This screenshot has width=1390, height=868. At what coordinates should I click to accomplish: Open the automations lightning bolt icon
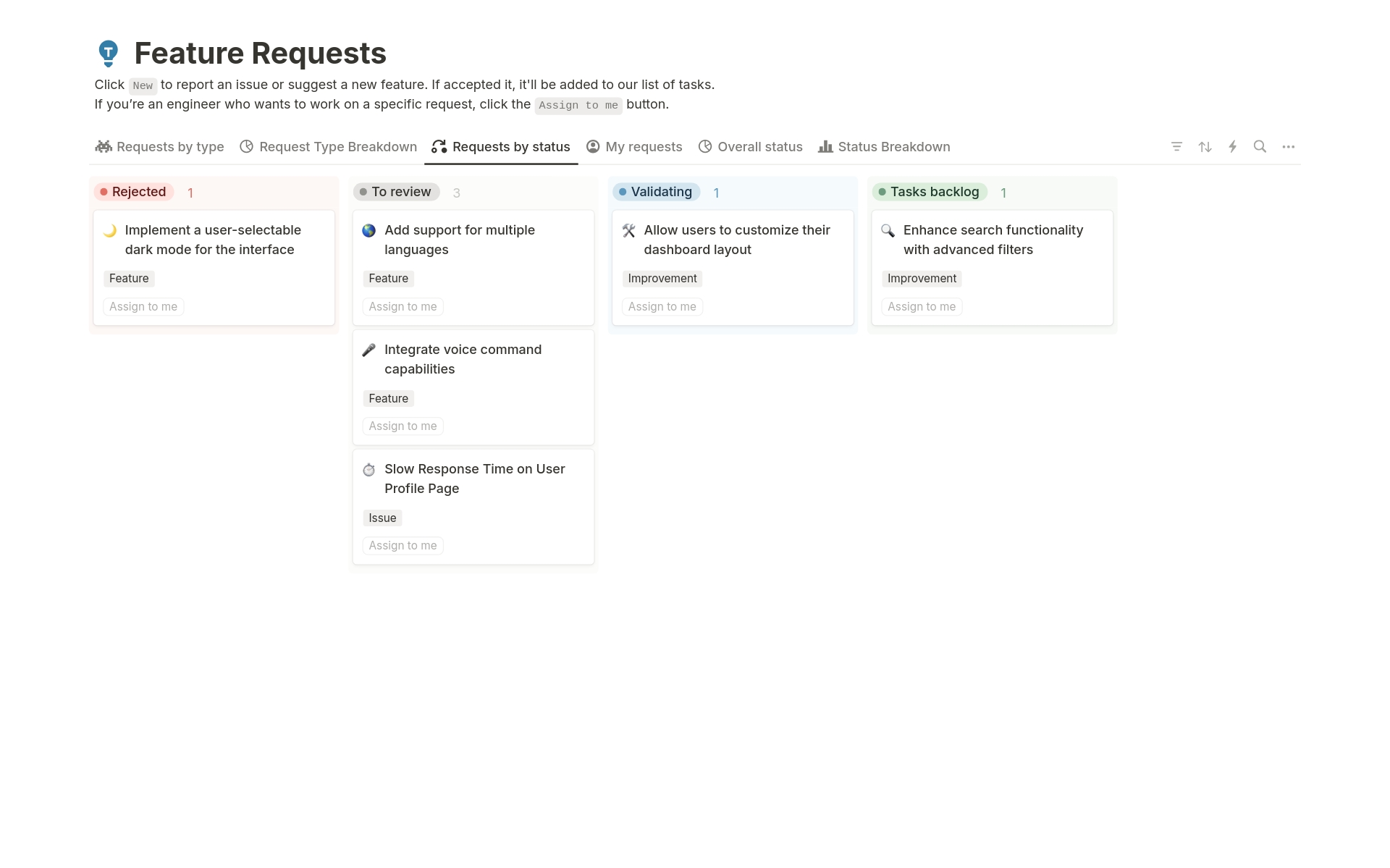(1232, 147)
